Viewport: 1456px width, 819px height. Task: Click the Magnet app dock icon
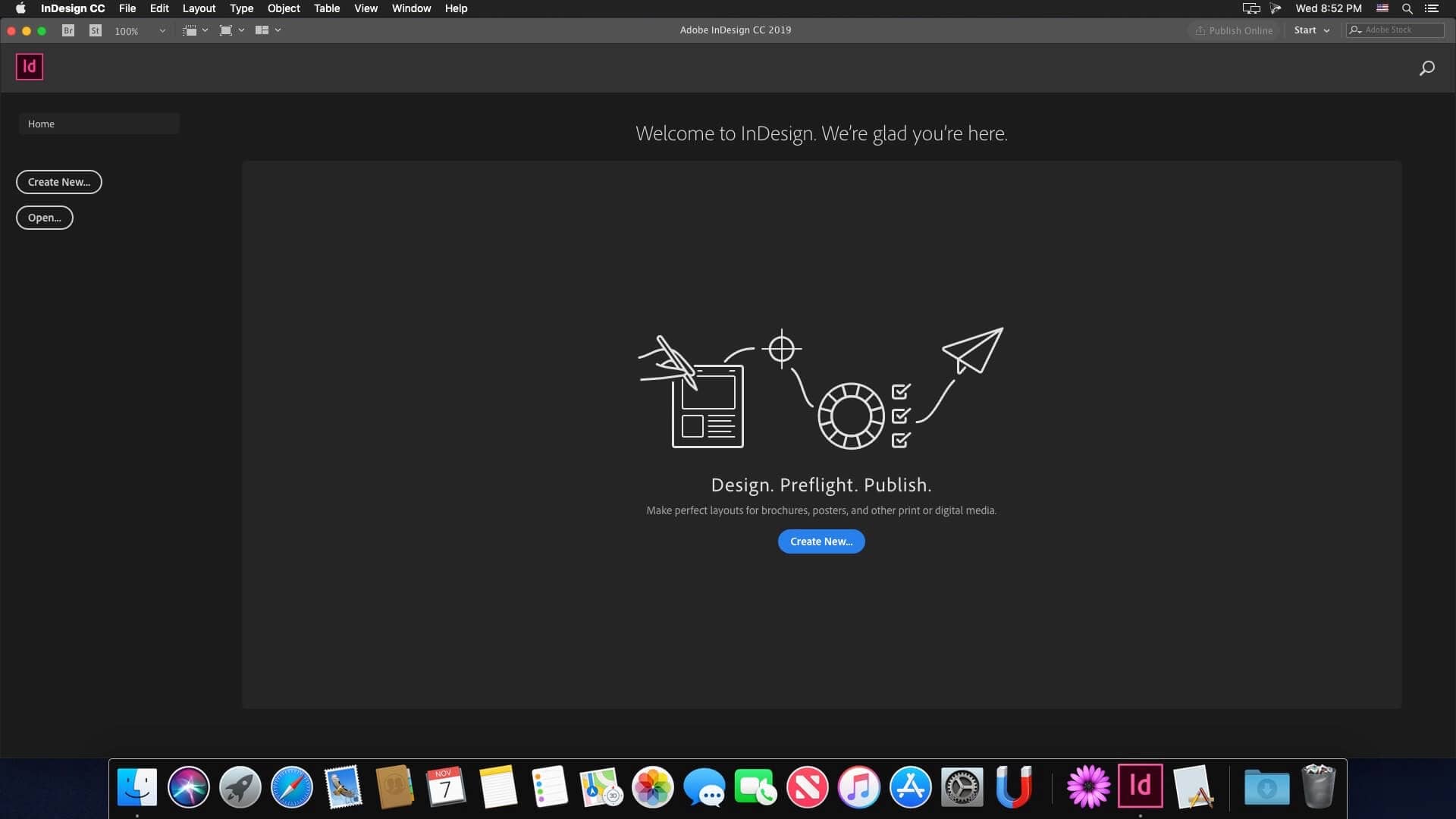(1013, 787)
